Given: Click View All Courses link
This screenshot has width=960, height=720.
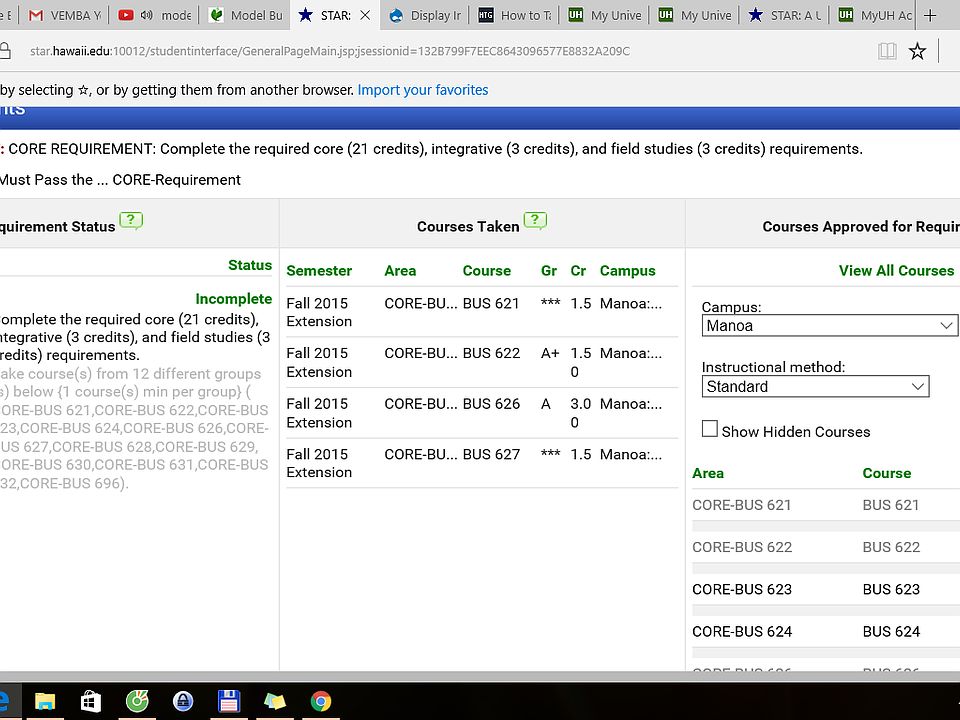Looking at the screenshot, I should [896, 271].
